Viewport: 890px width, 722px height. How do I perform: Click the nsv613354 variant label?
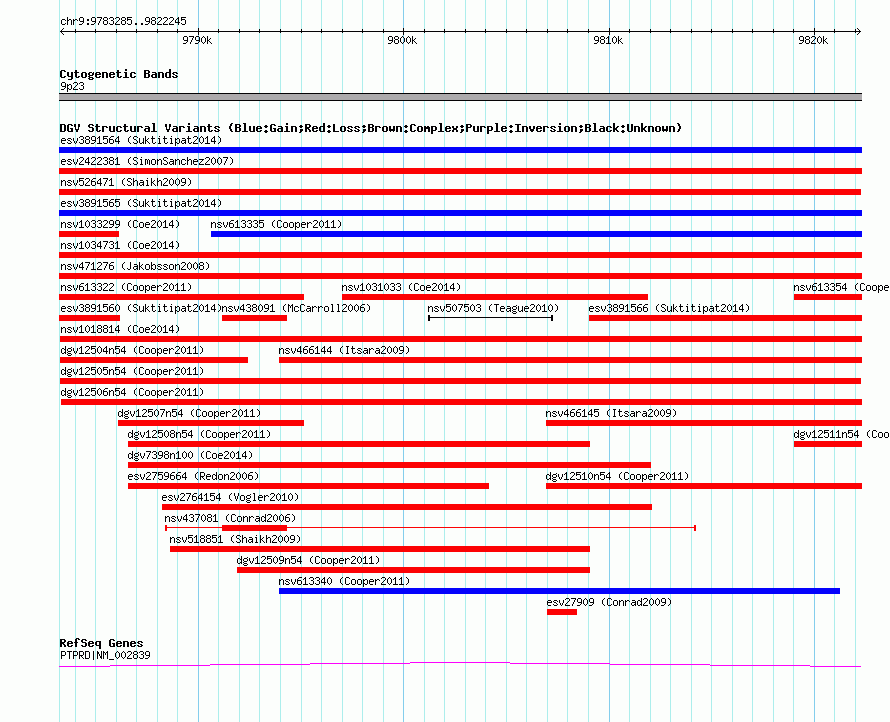pyautogui.click(x=841, y=287)
